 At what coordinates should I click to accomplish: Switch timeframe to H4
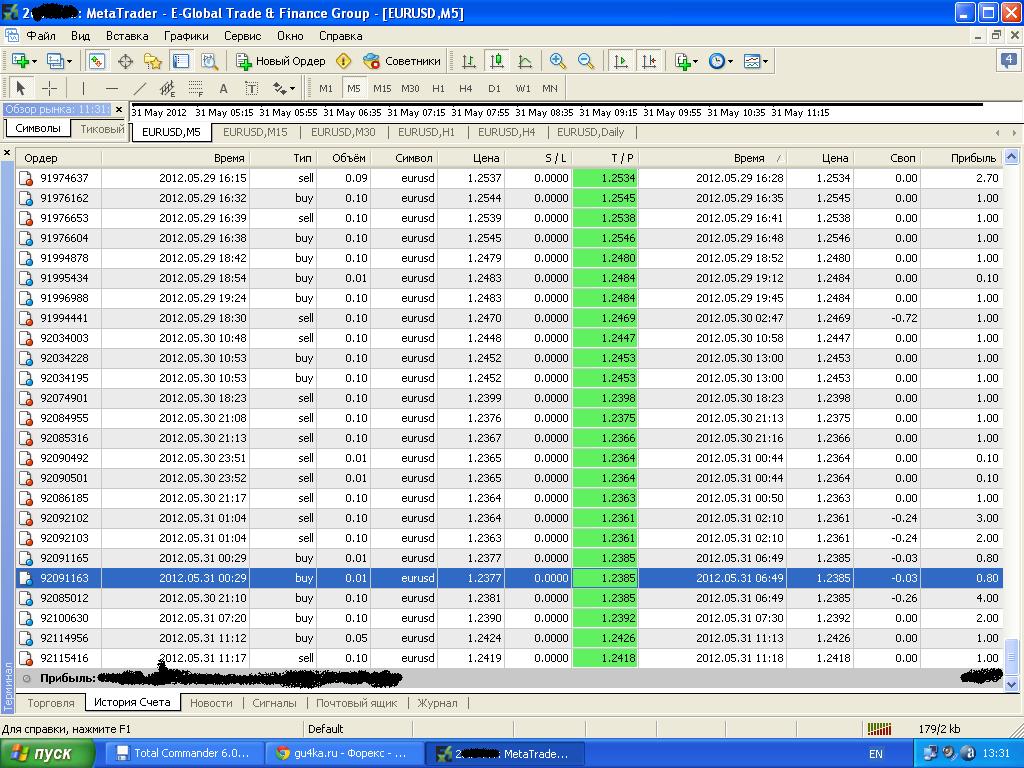click(466, 88)
